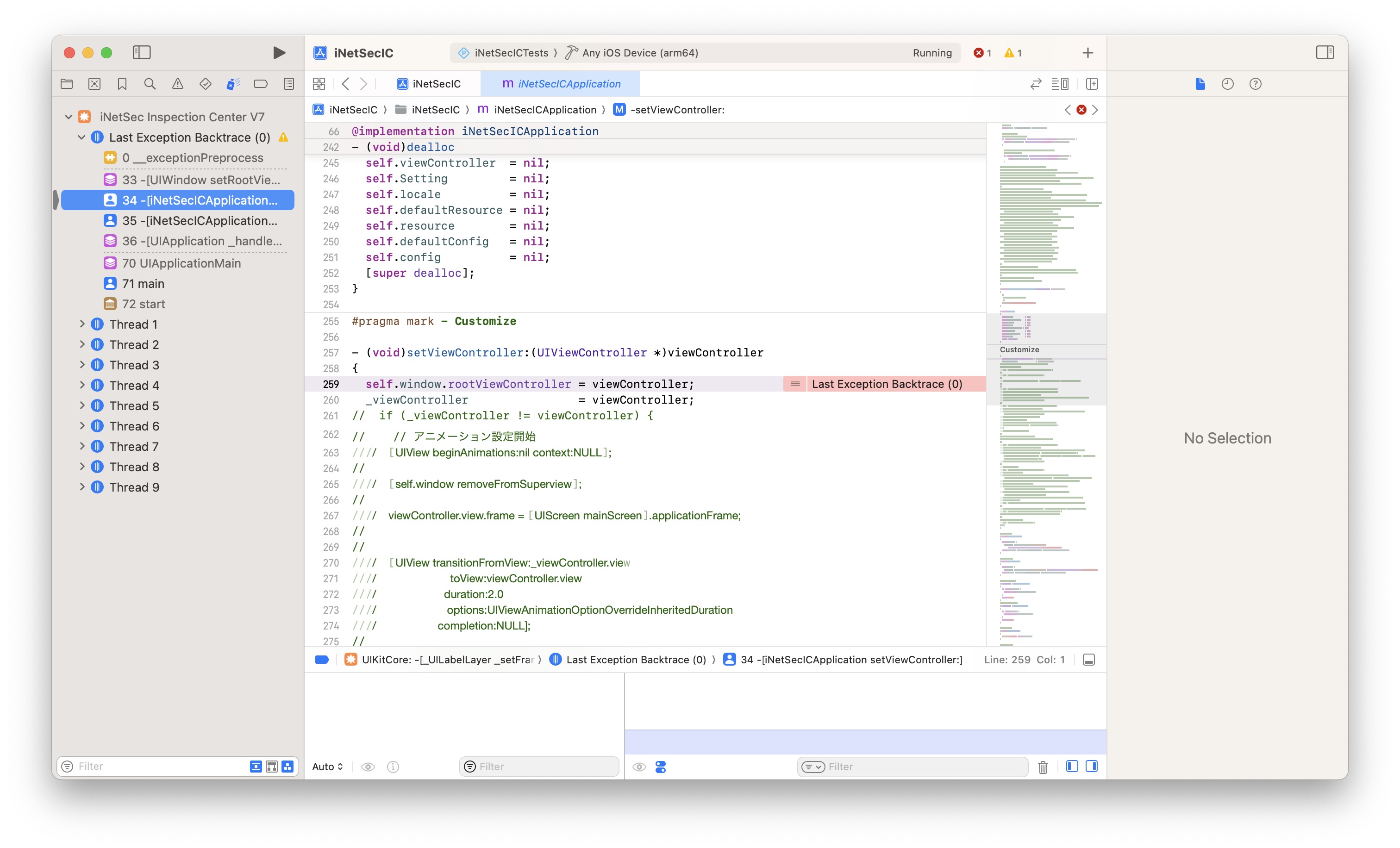Select frame 71 main in backtrace
The image size is (1400, 848).
point(143,283)
